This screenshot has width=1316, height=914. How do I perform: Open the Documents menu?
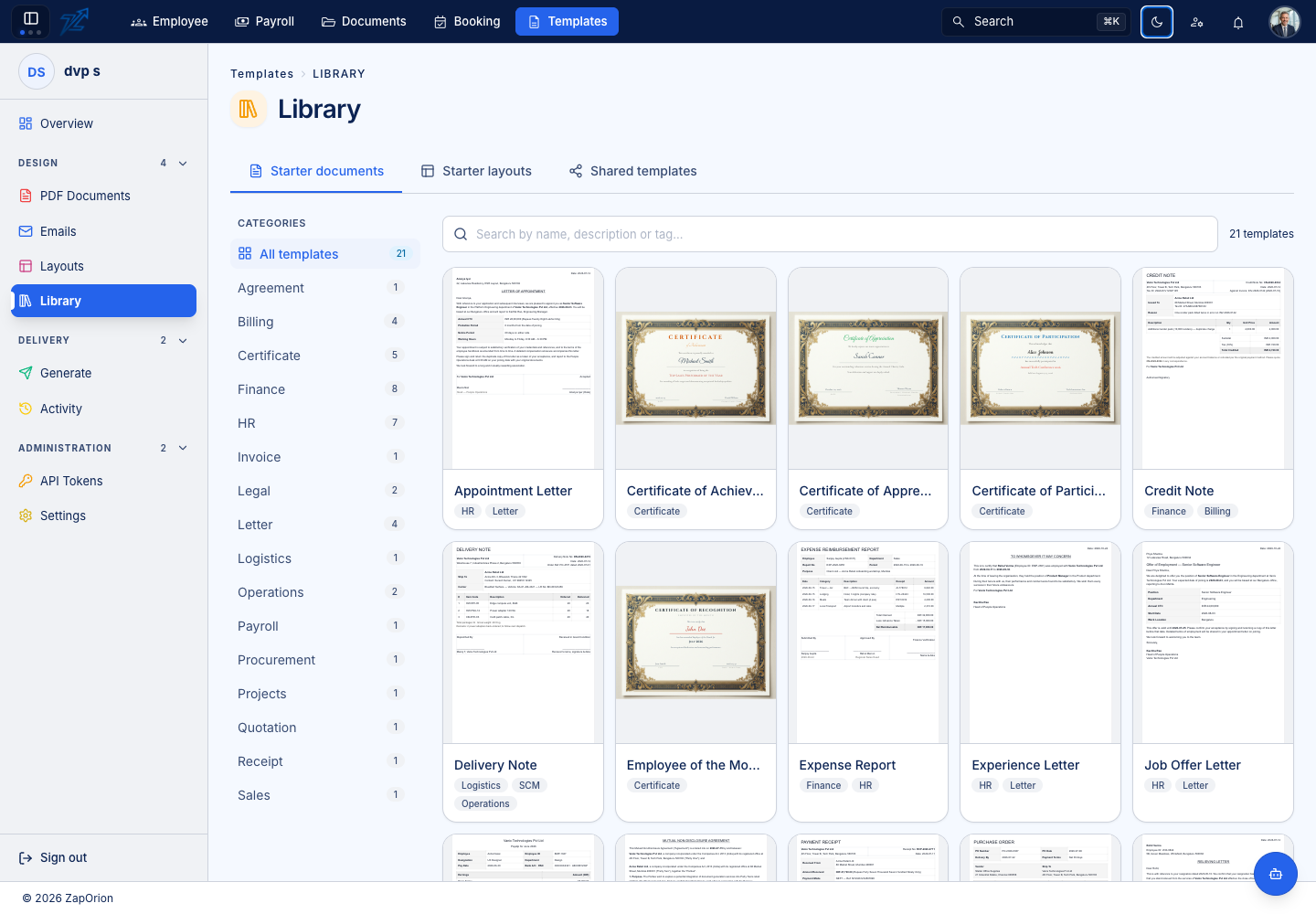coord(364,21)
